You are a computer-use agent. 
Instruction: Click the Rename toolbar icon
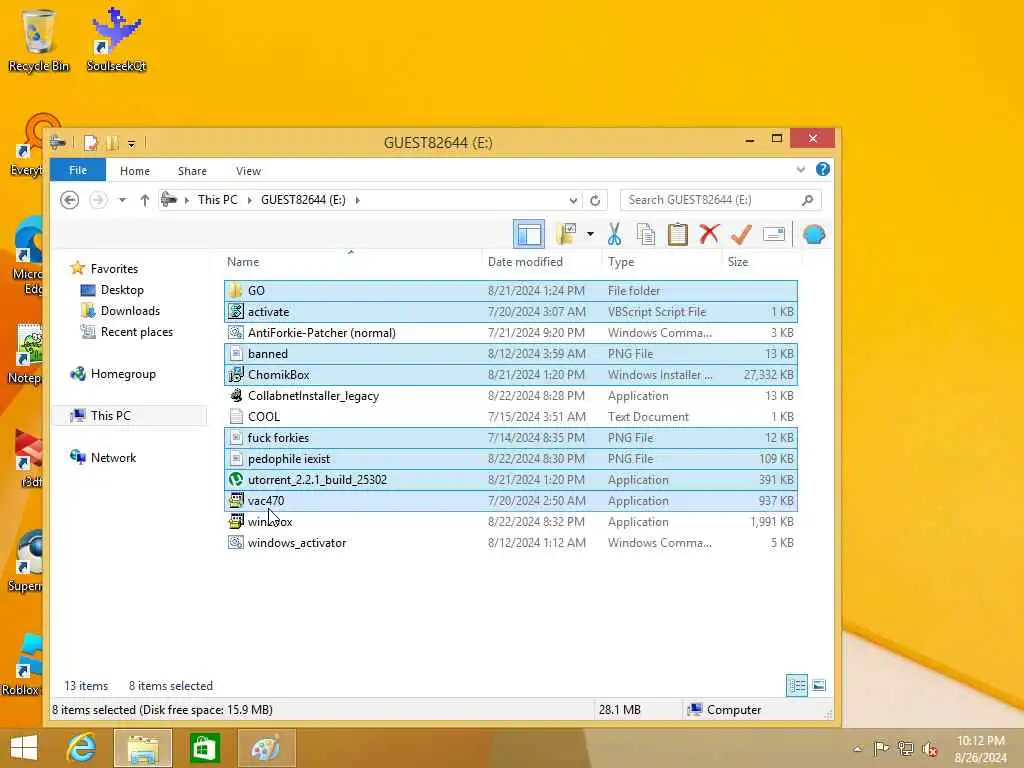click(774, 234)
